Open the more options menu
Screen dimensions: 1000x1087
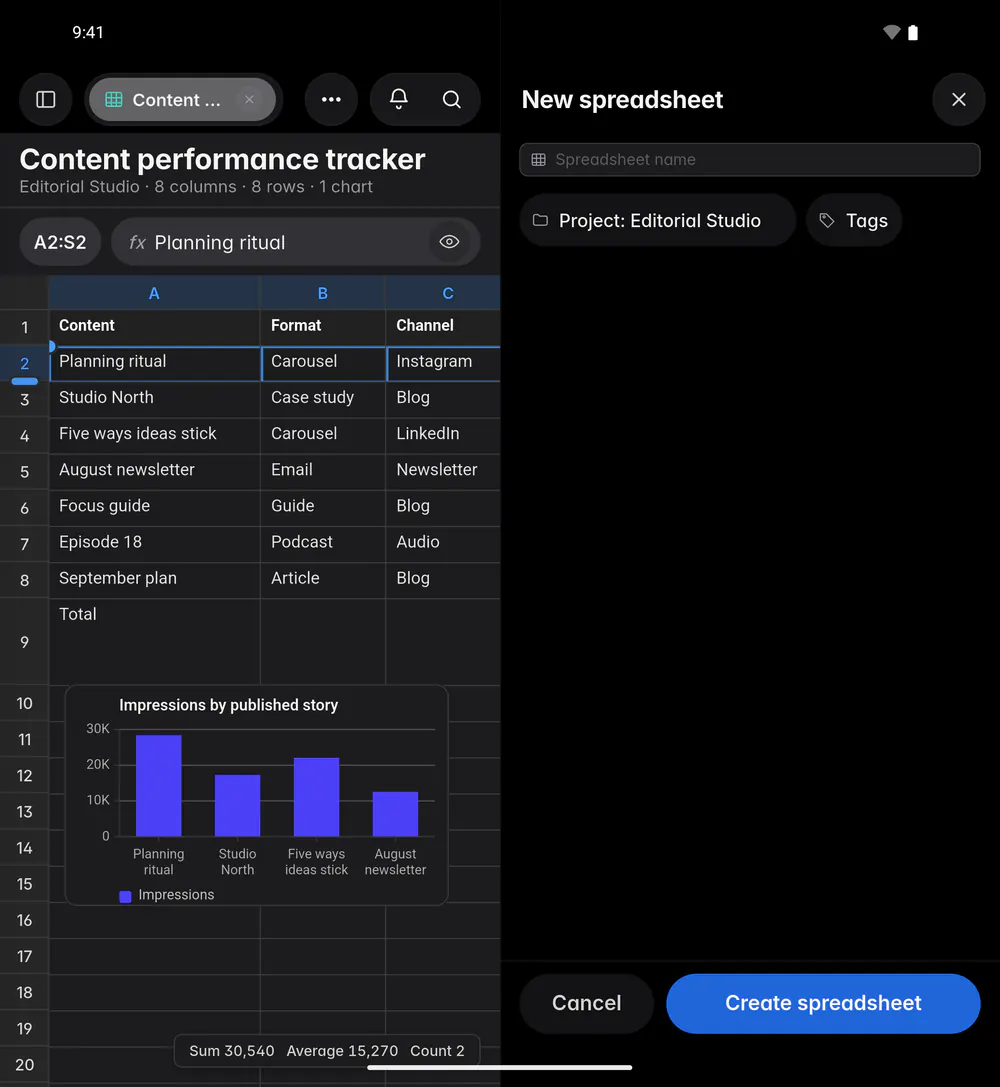pyautogui.click(x=331, y=100)
